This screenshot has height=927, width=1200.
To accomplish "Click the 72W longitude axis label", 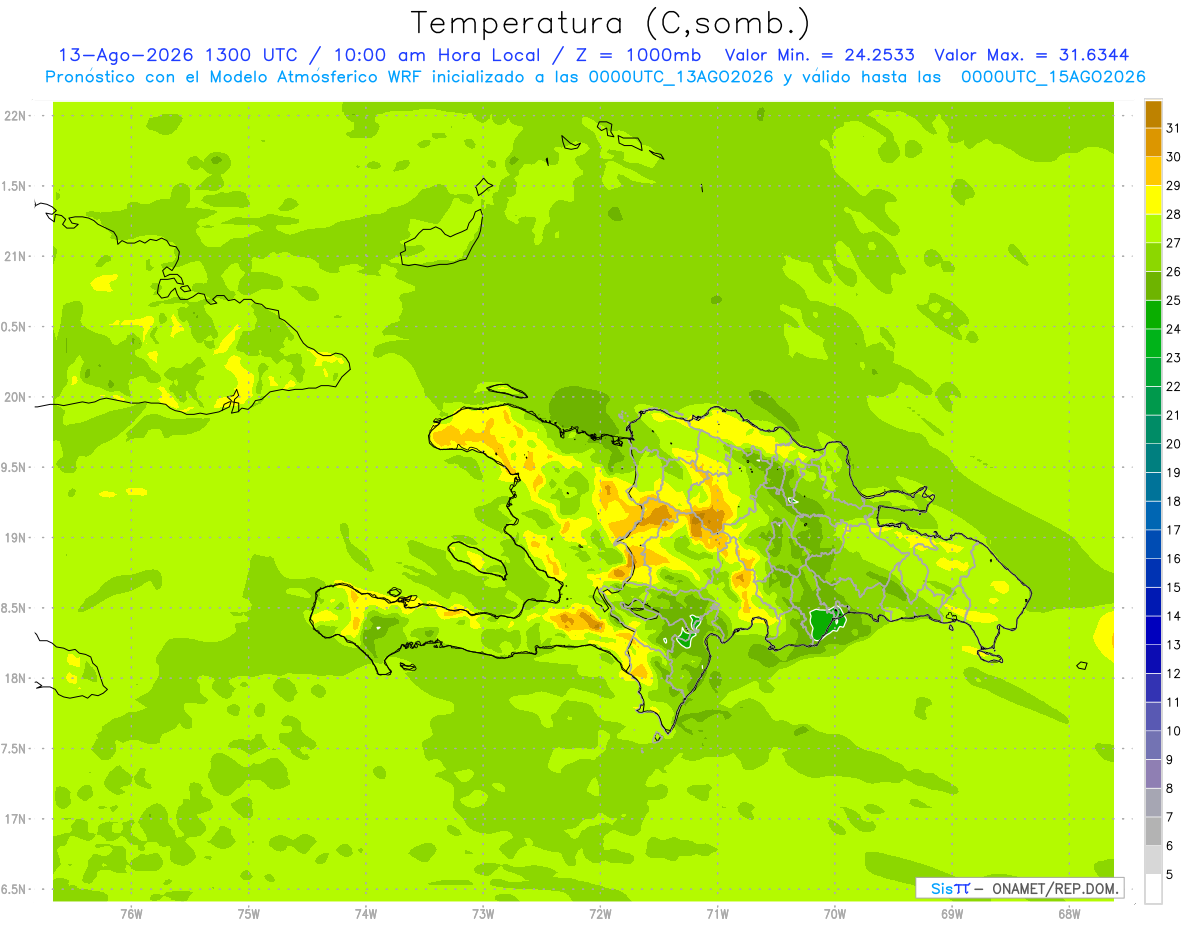I will click(x=600, y=914).
